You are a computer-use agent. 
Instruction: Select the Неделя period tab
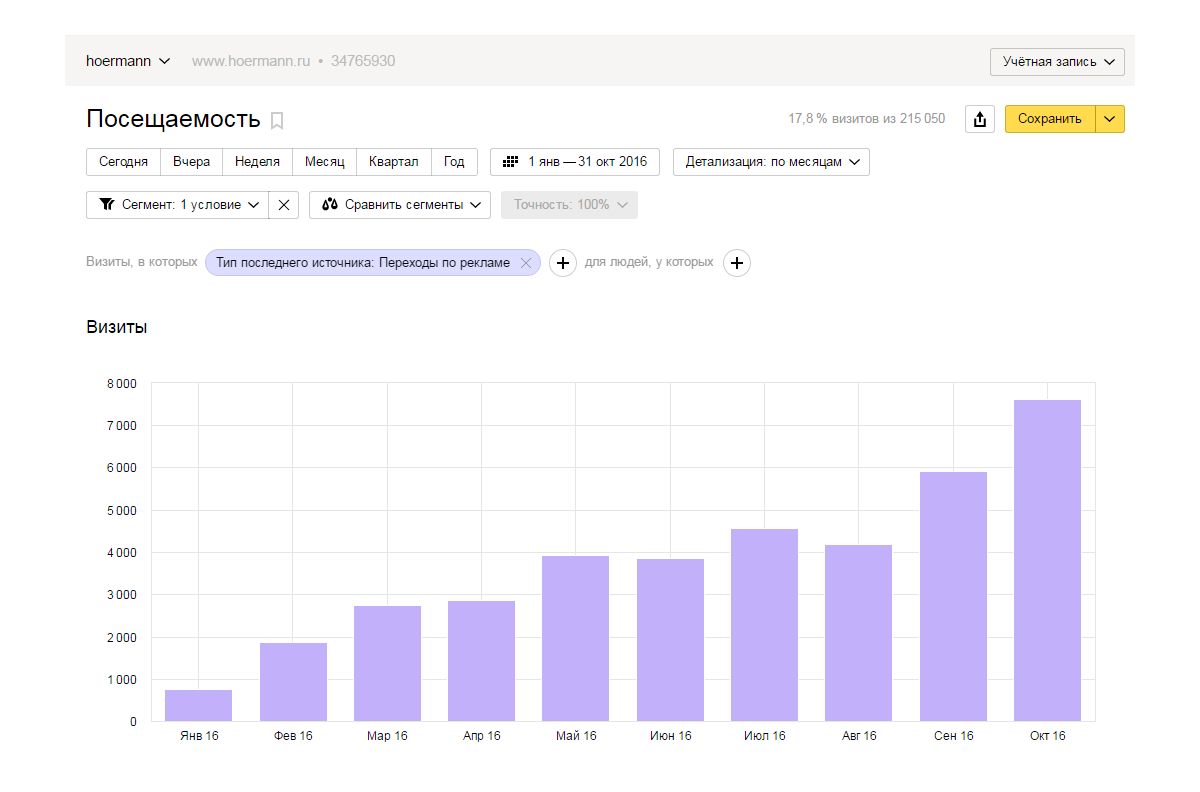257,162
